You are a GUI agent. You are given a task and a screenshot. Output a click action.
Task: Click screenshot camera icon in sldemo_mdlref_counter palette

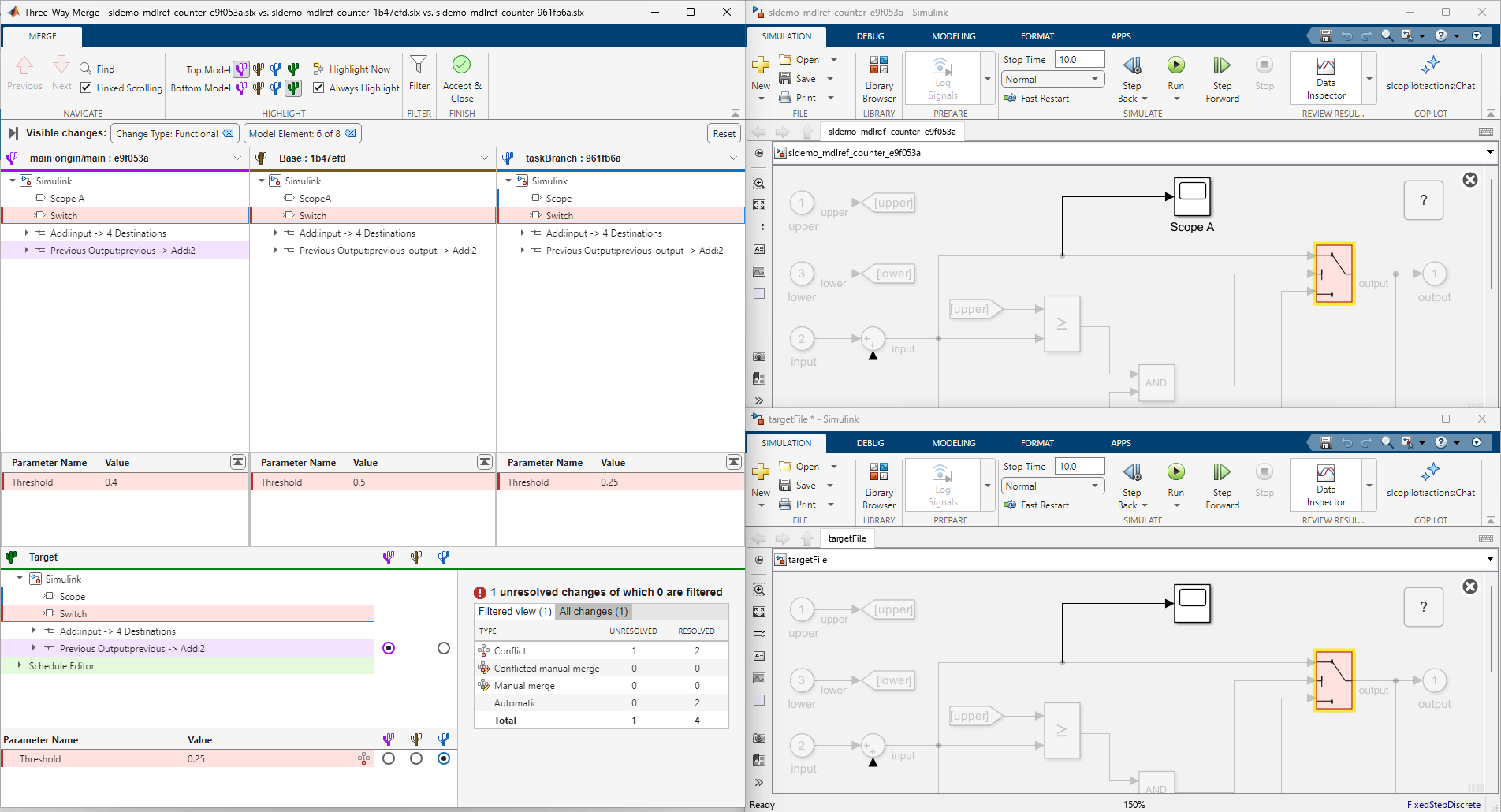coord(759,356)
